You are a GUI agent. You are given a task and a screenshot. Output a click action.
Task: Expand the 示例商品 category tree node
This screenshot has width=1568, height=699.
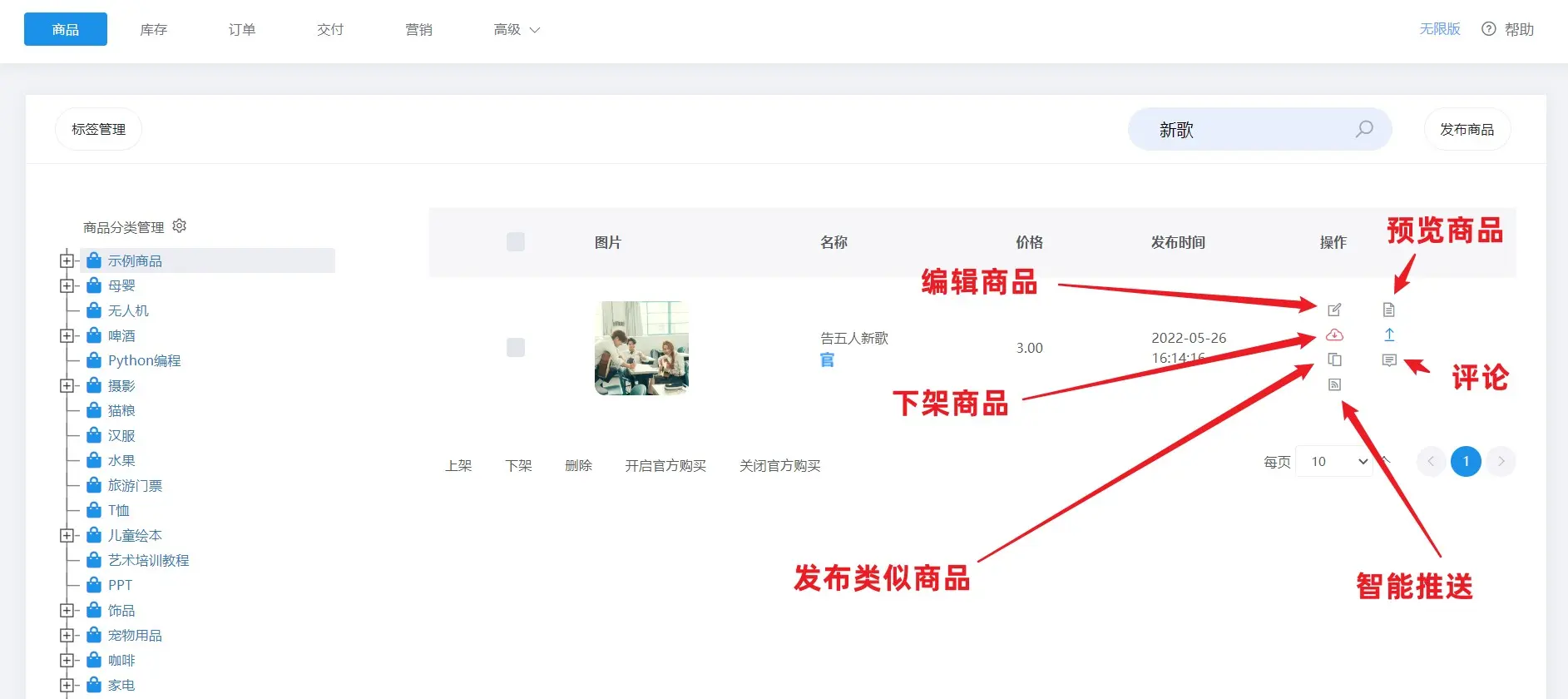pos(67,260)
